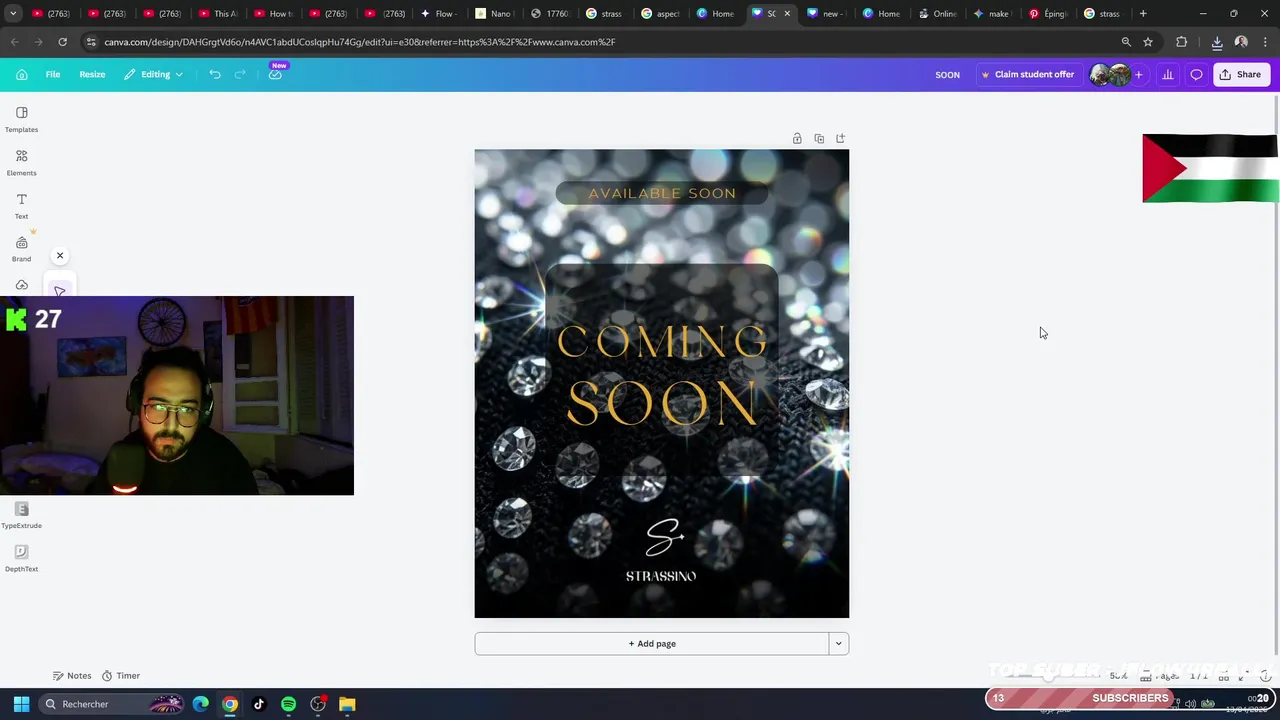Switch to the aspect browser tab
This screenshot has width=1280, height=720.
[659, 14]
